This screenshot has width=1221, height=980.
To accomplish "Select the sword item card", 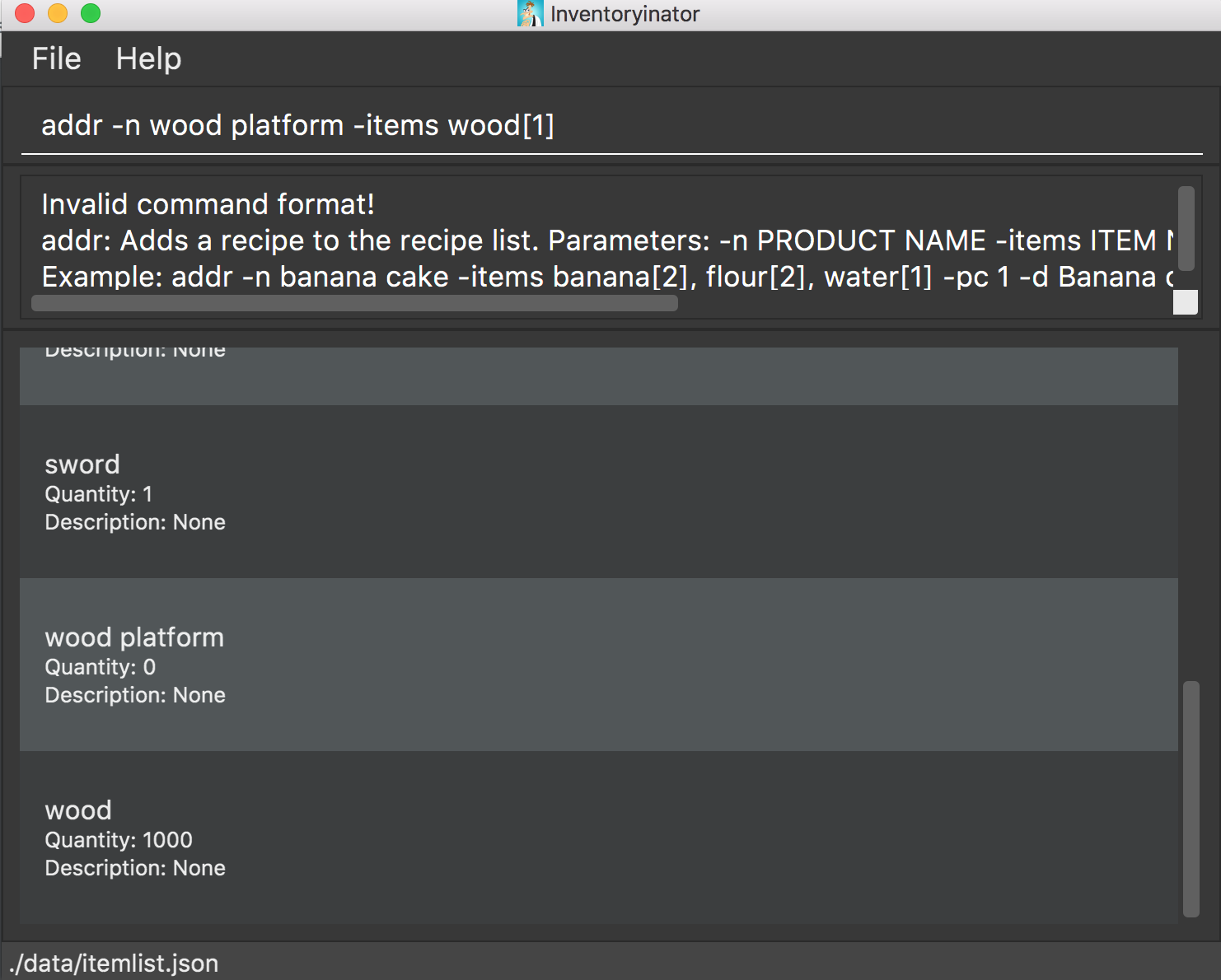I will 598,492.
